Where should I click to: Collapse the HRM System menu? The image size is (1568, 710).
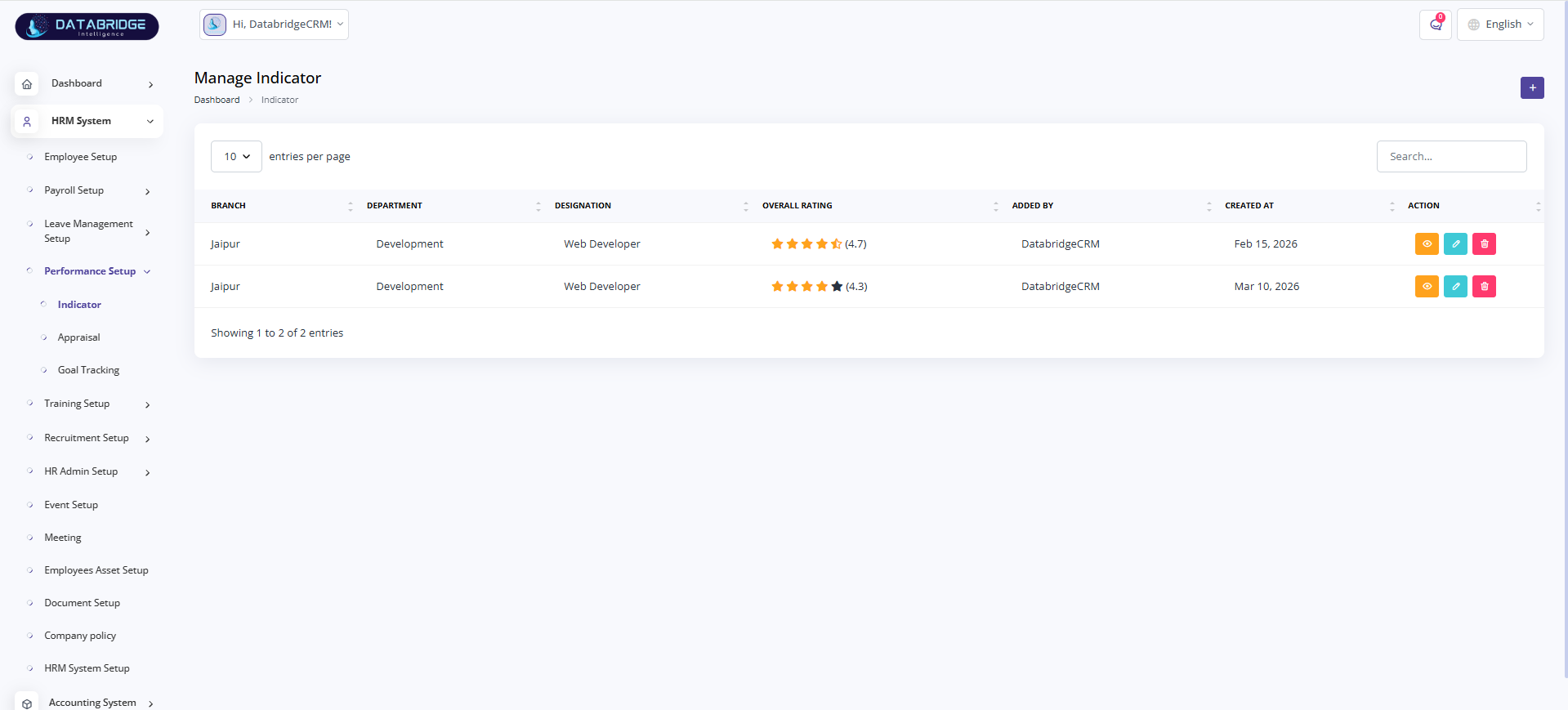pyautogui.click(x=150, y=121)
